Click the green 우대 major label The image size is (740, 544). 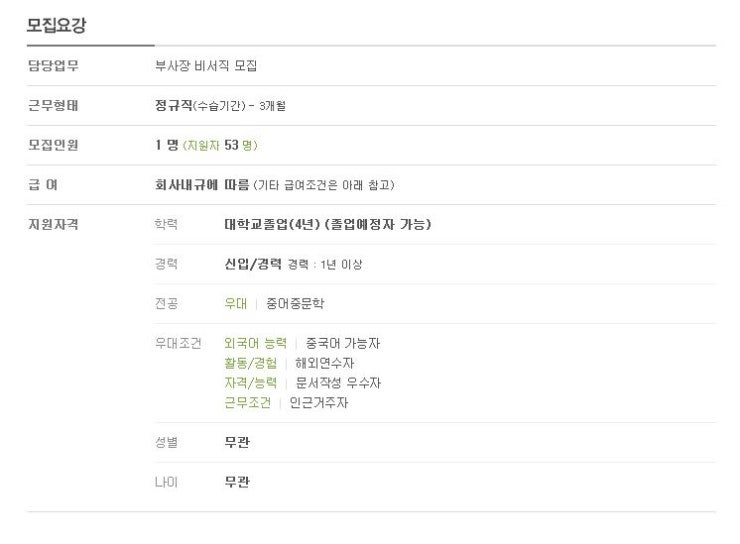pos(235,303)
